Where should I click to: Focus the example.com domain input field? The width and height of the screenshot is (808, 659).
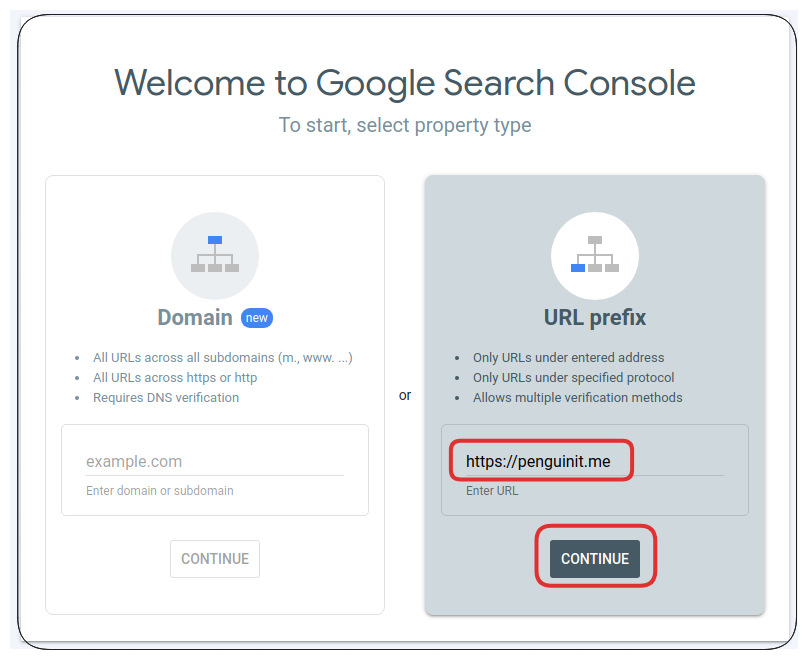click(x=215, y=461)
